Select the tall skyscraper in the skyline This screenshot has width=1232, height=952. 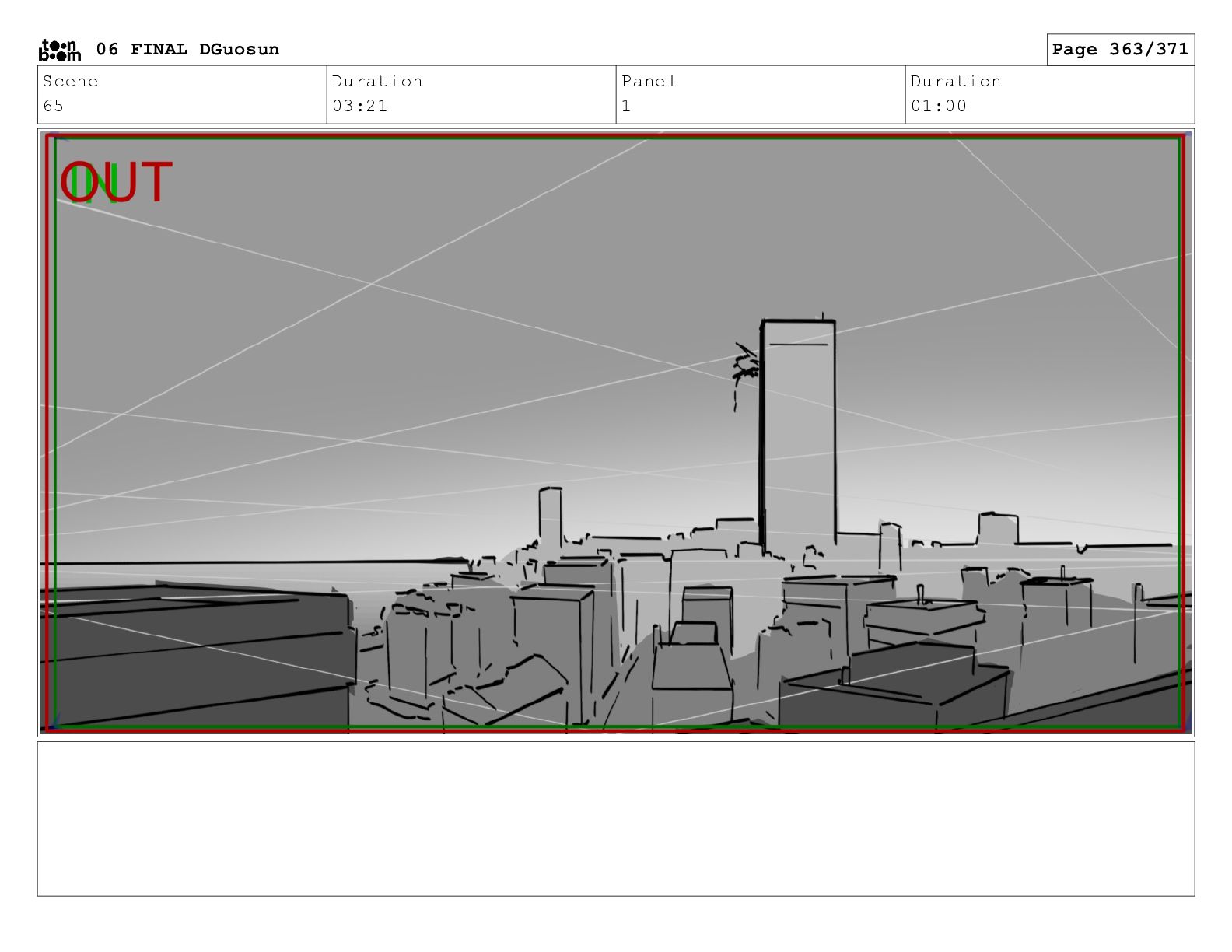pyautogui.click(x=798, y=436)
